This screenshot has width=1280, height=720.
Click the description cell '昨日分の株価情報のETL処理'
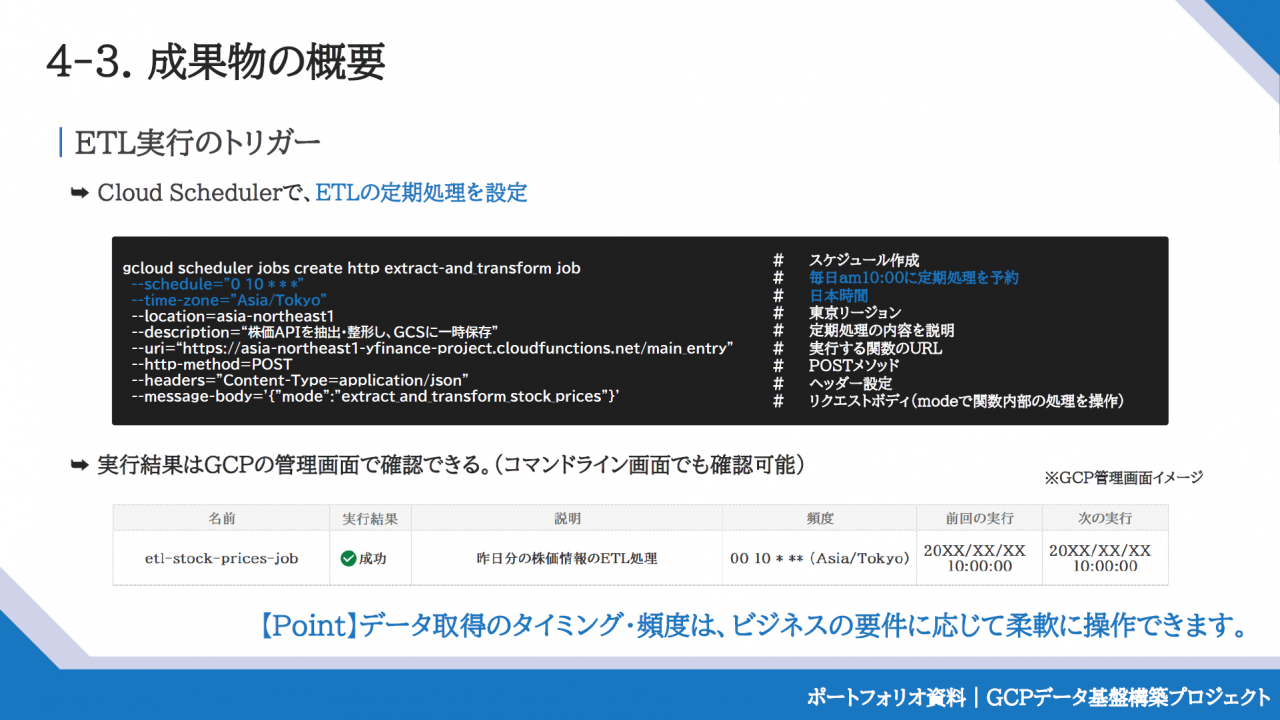click(x=567, y=558)
